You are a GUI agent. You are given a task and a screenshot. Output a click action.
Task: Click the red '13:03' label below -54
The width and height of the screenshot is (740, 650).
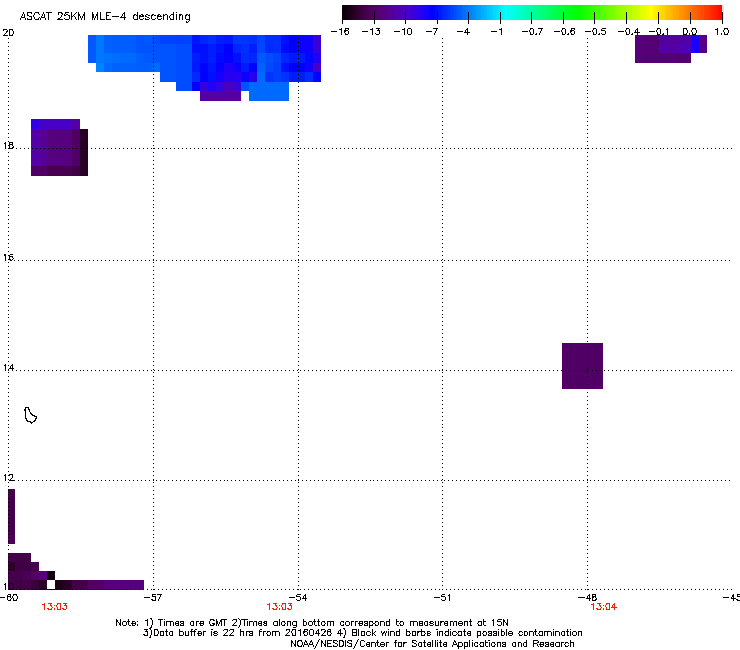279,607
